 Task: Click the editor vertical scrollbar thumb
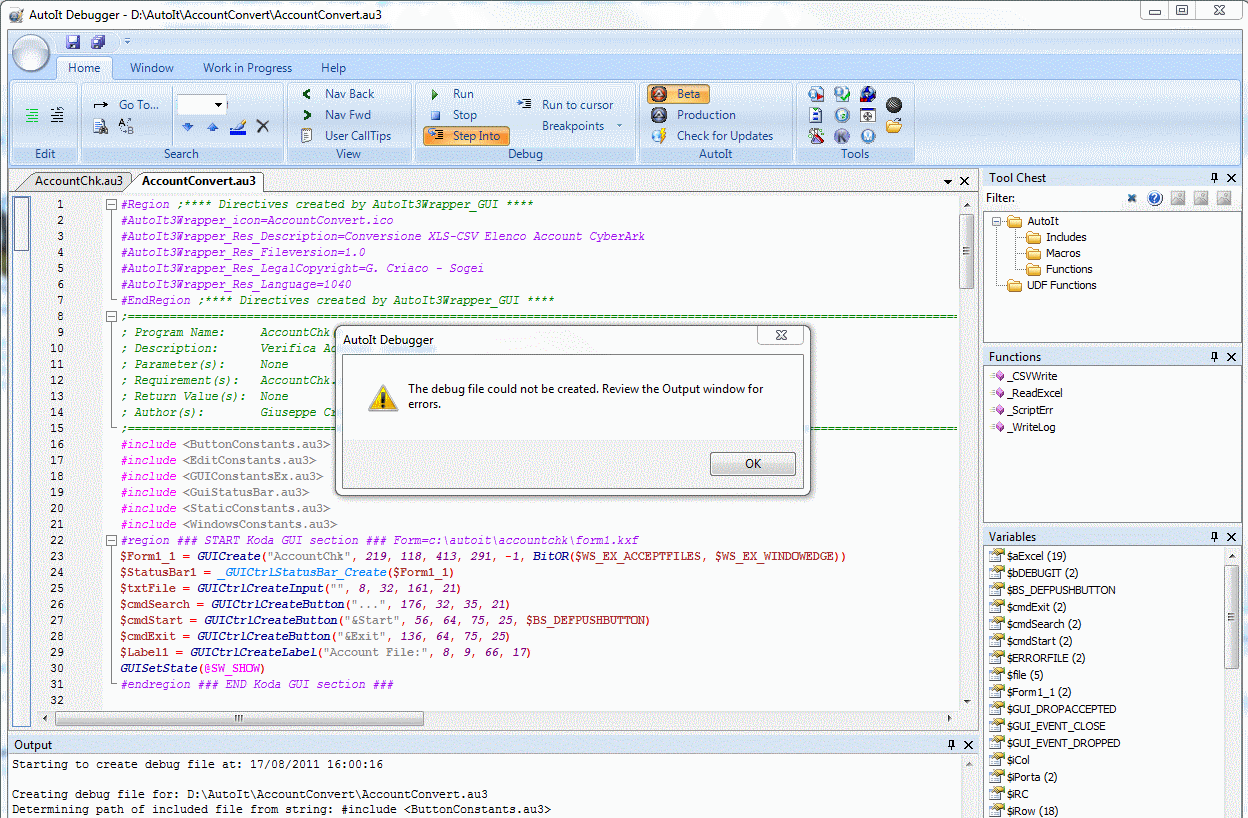pyautogui.click(x=966, y=252)
